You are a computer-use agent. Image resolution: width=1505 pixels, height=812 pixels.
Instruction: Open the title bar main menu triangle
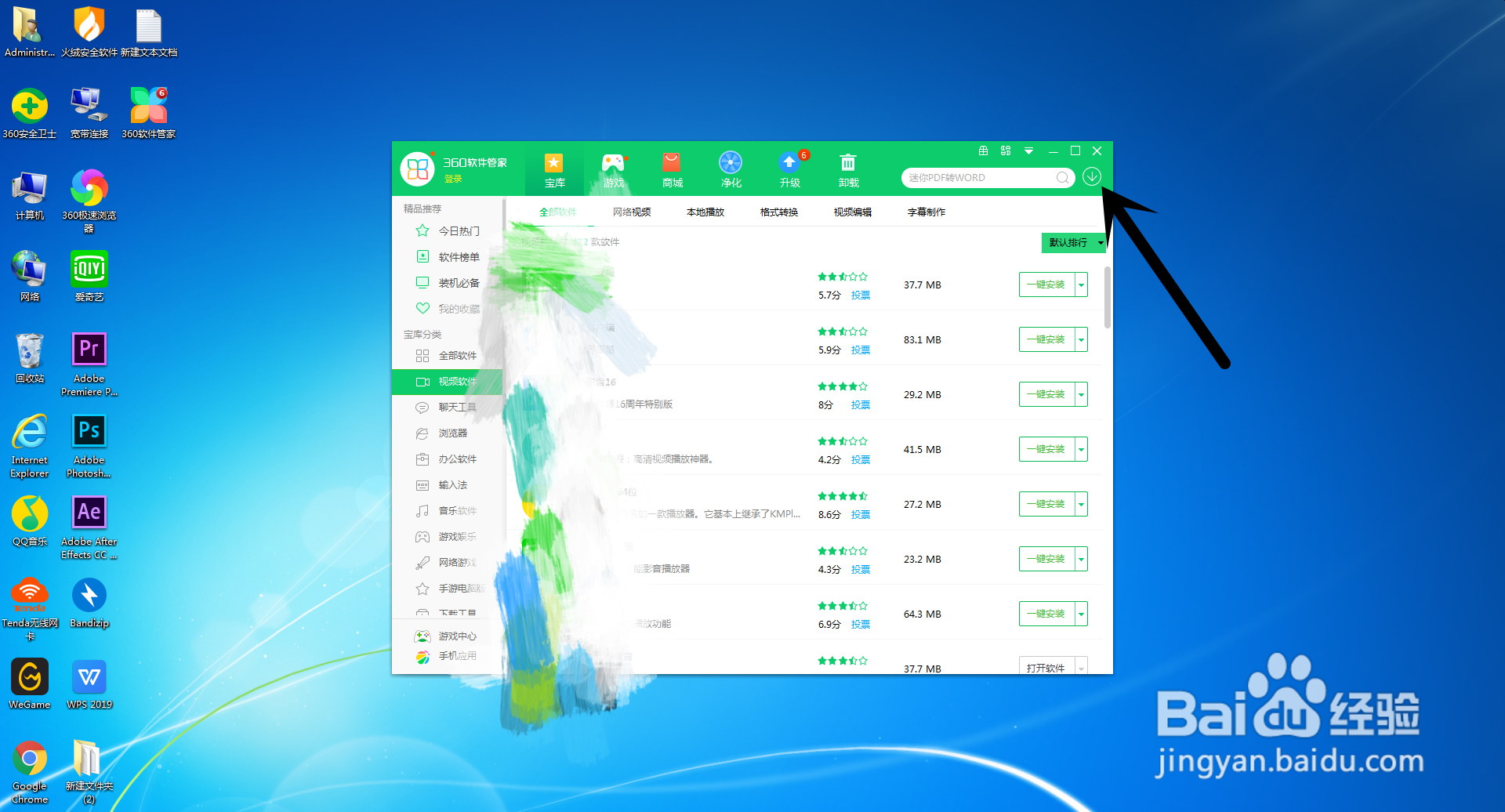pyautogui.click(x=1028, y=150)
